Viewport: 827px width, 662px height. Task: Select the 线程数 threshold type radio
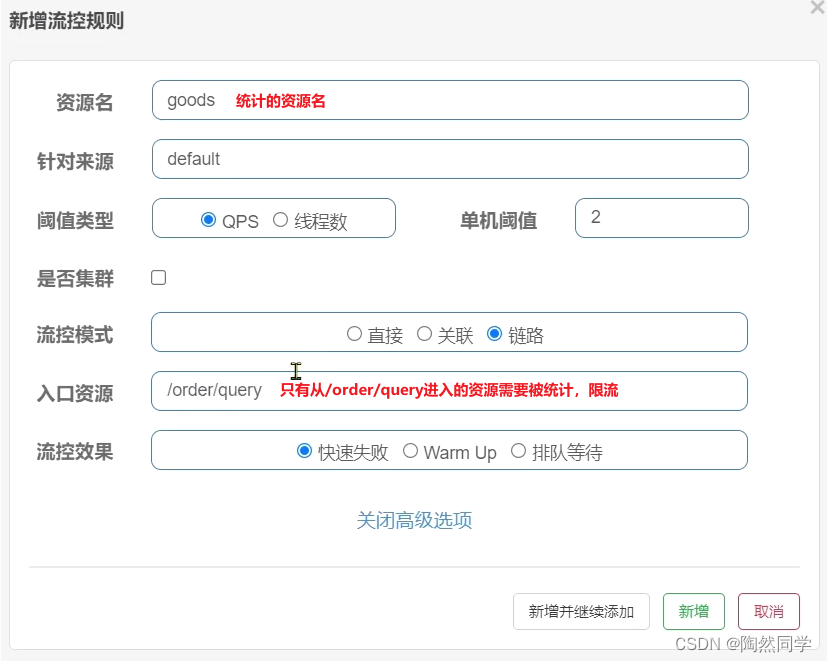click(x=280, y=219)
